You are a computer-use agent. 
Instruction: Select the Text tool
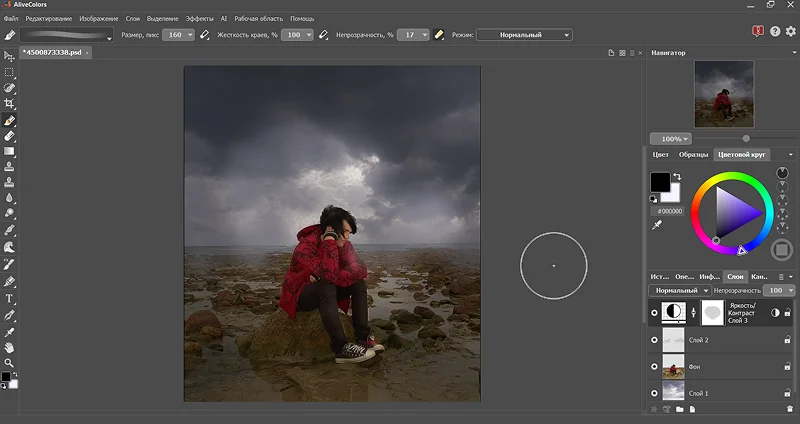pyautogui.click(x=9, y=298)
